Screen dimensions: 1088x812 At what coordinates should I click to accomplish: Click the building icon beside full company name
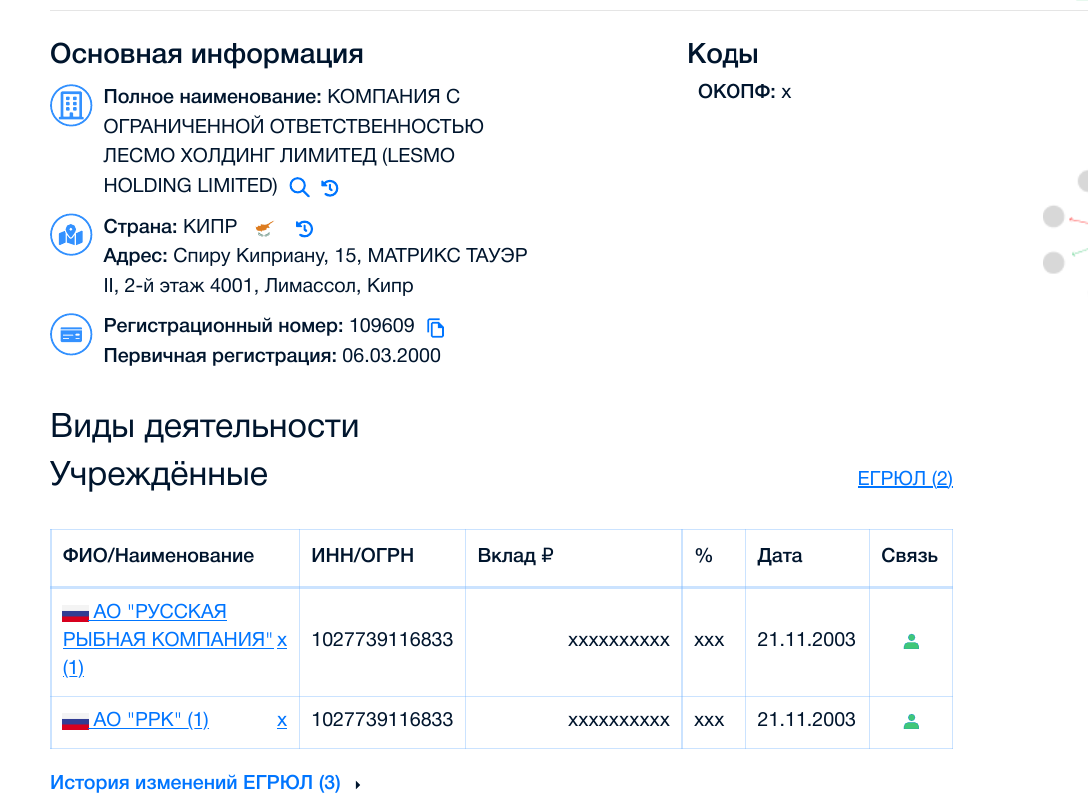coord(70,105)
